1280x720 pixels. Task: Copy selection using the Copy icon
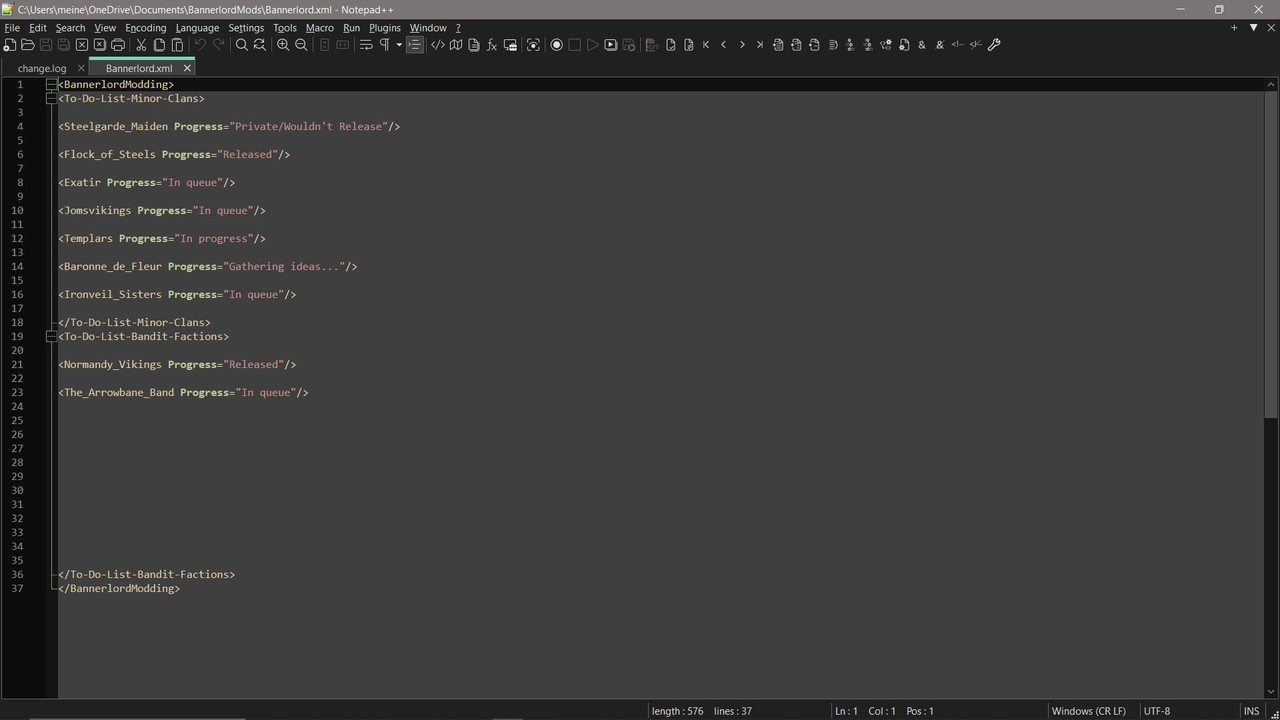point(159,45)
